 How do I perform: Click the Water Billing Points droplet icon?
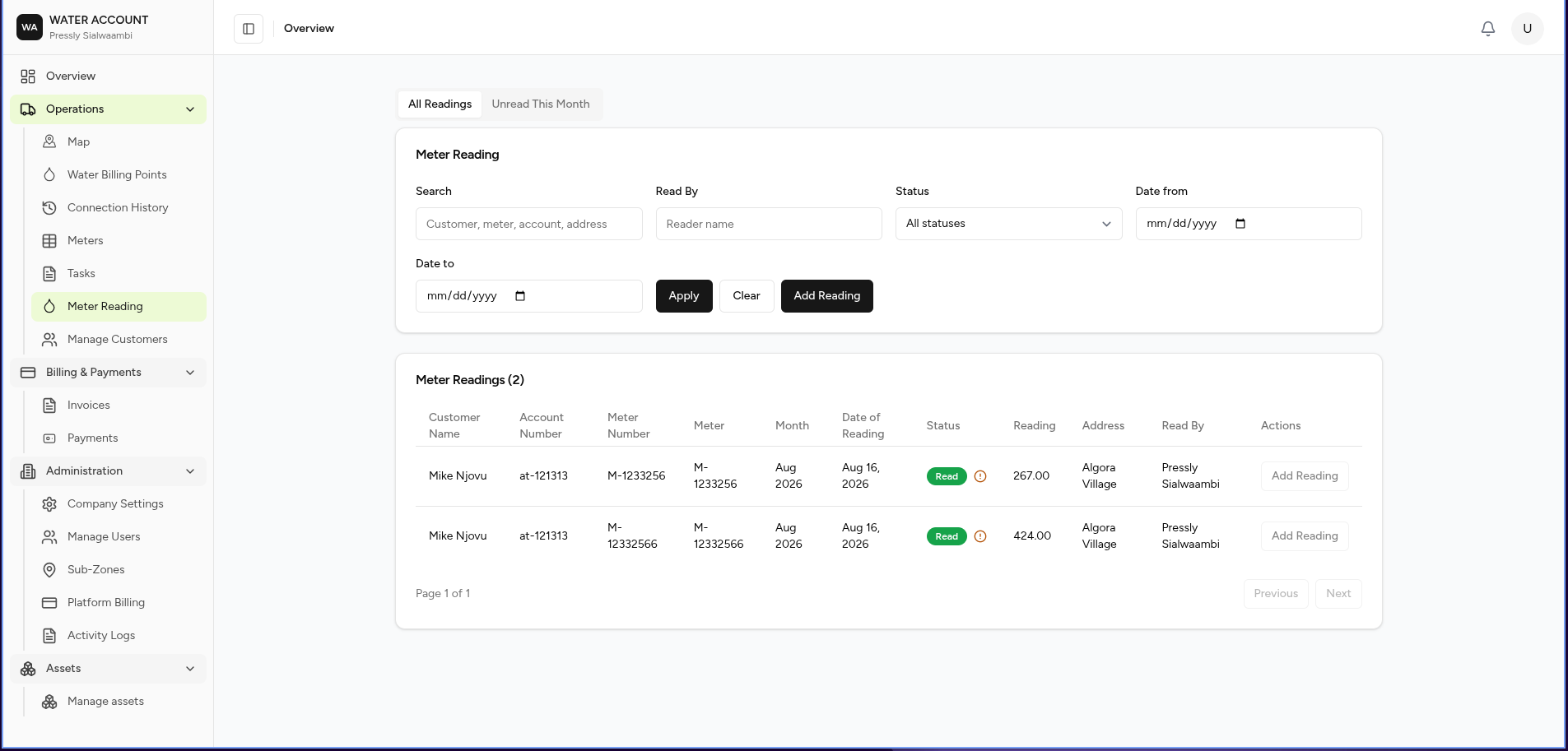coord(49,175)
